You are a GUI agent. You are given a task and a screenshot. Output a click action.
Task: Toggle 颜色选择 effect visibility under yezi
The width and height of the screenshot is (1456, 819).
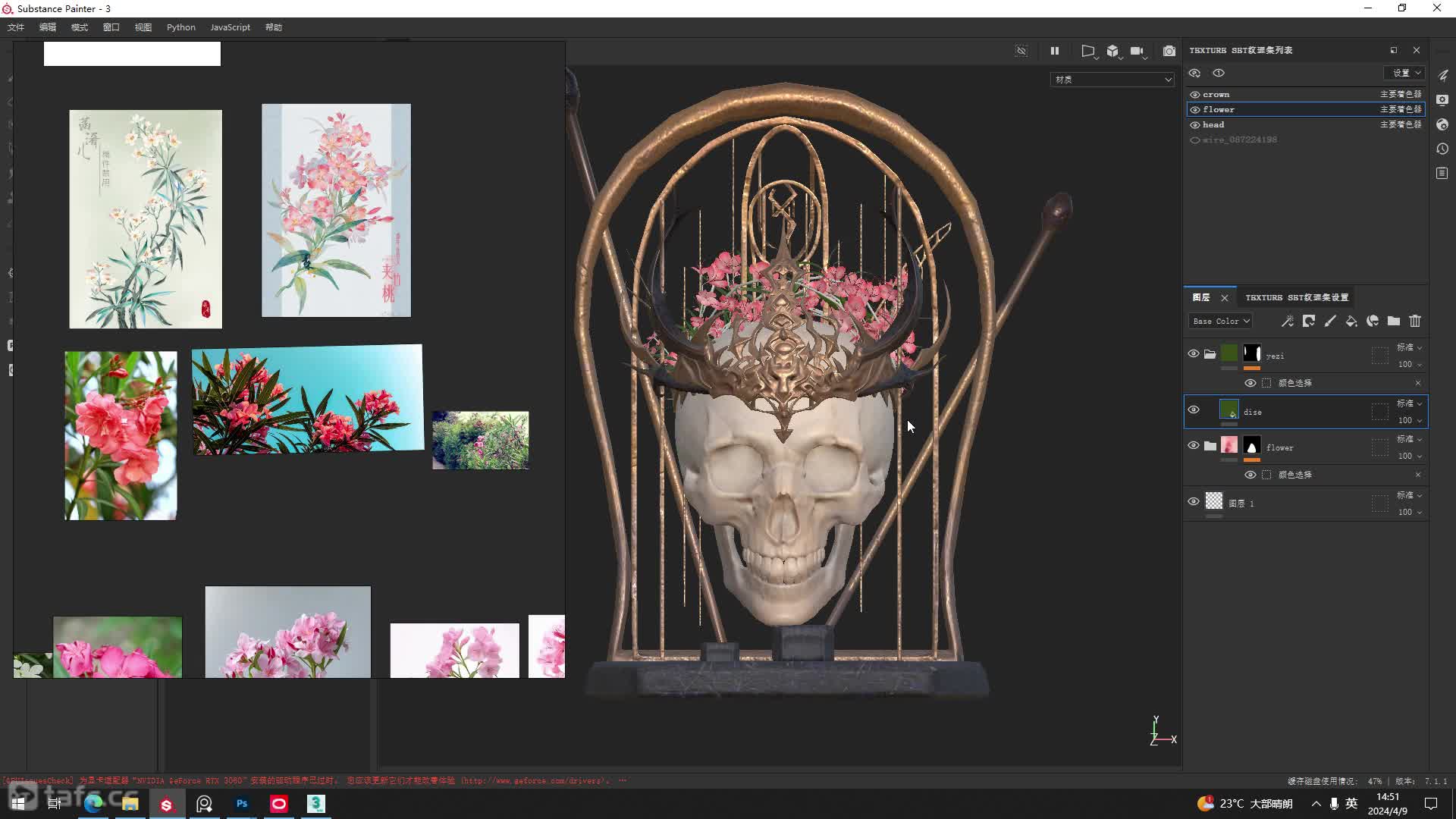click(x=1250, y=383)
